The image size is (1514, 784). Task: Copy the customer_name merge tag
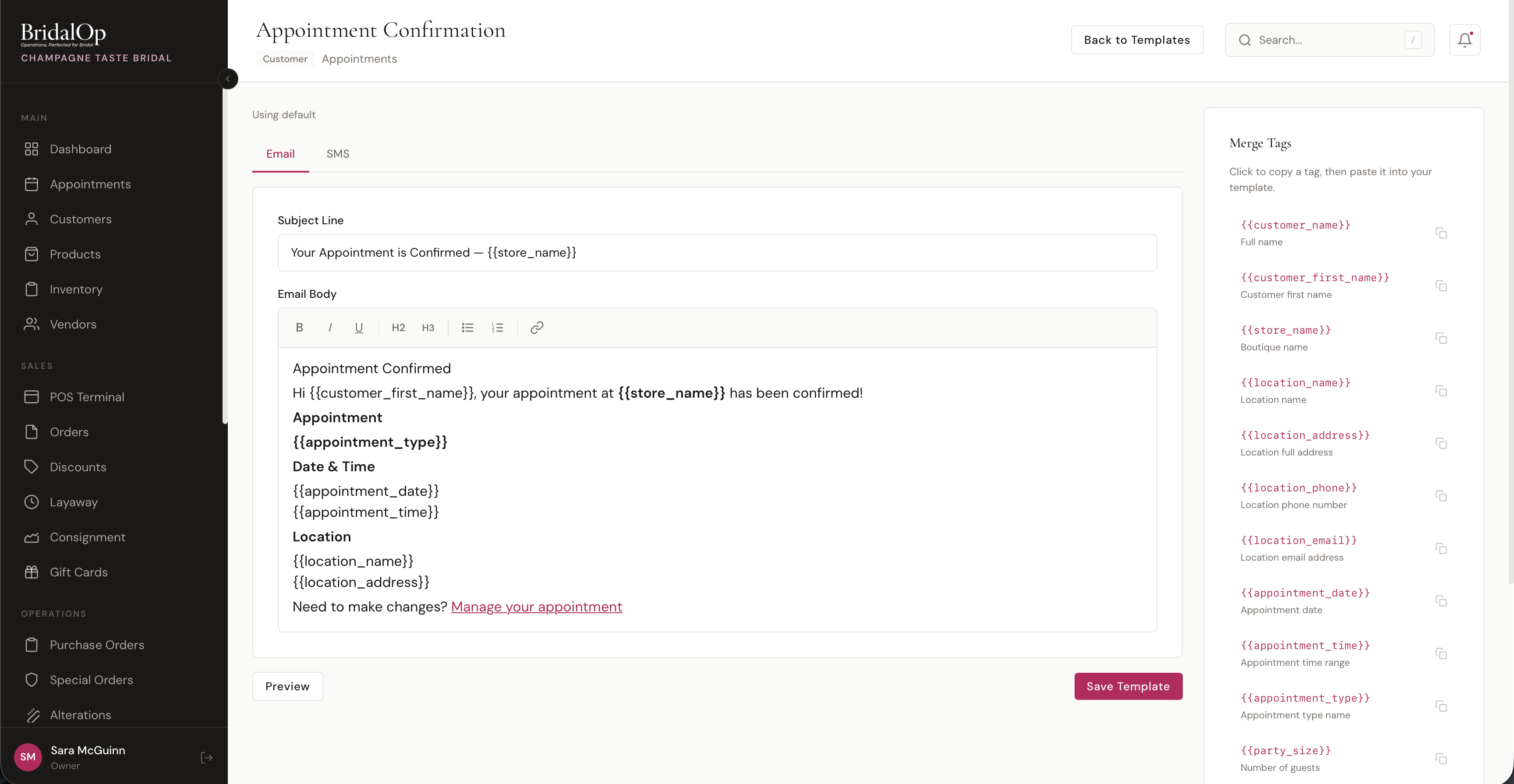pos(1441,233)
